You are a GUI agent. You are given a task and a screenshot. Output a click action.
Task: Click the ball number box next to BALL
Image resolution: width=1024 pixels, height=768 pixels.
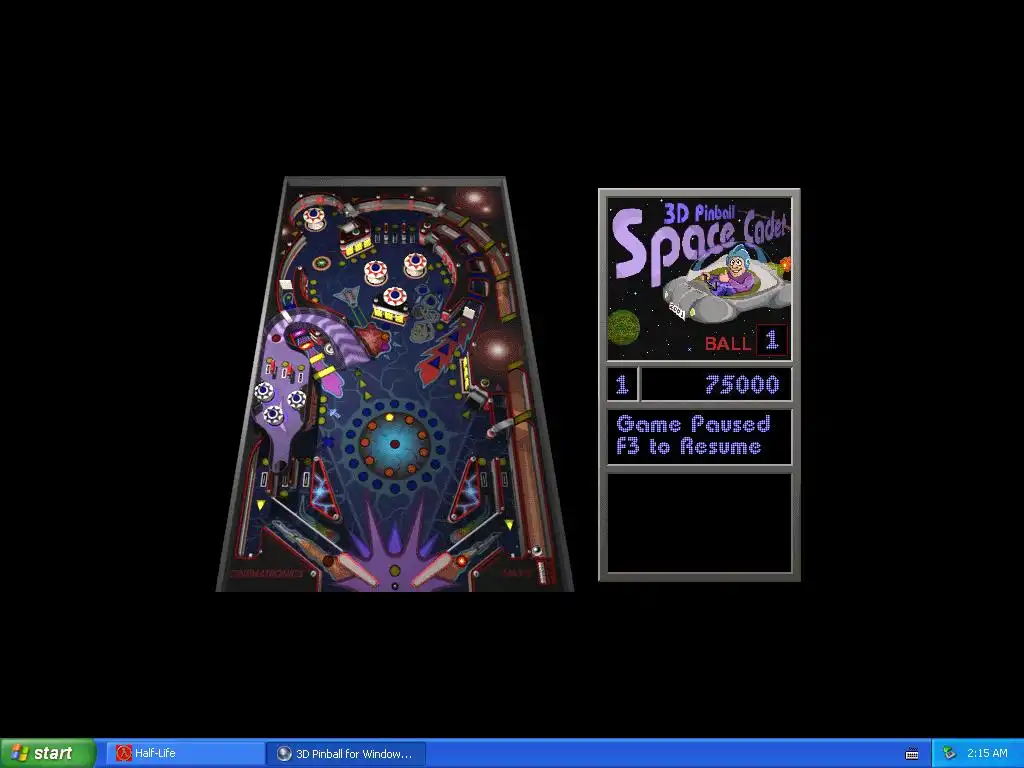coord(772,340)
